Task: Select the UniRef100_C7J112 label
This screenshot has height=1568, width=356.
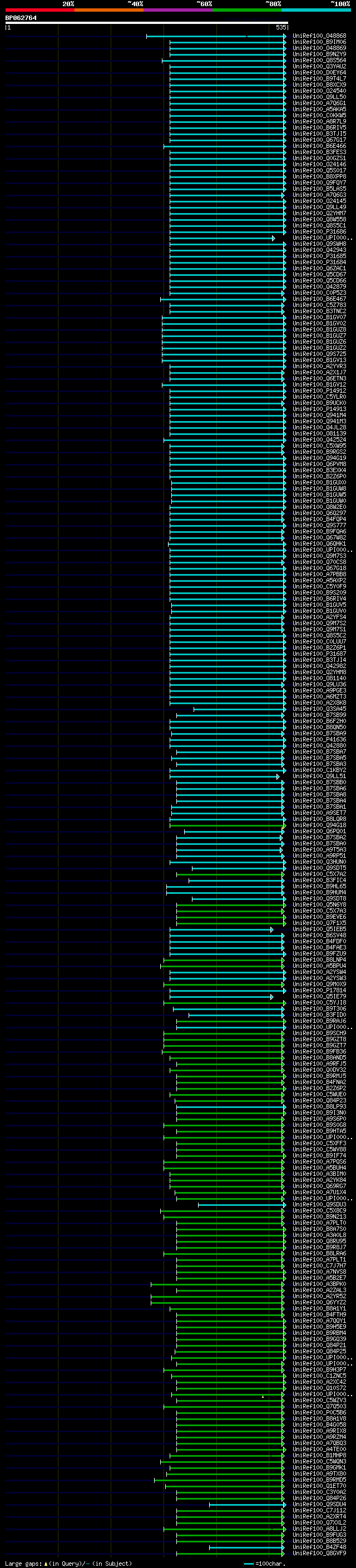Action: [319, 1510]
